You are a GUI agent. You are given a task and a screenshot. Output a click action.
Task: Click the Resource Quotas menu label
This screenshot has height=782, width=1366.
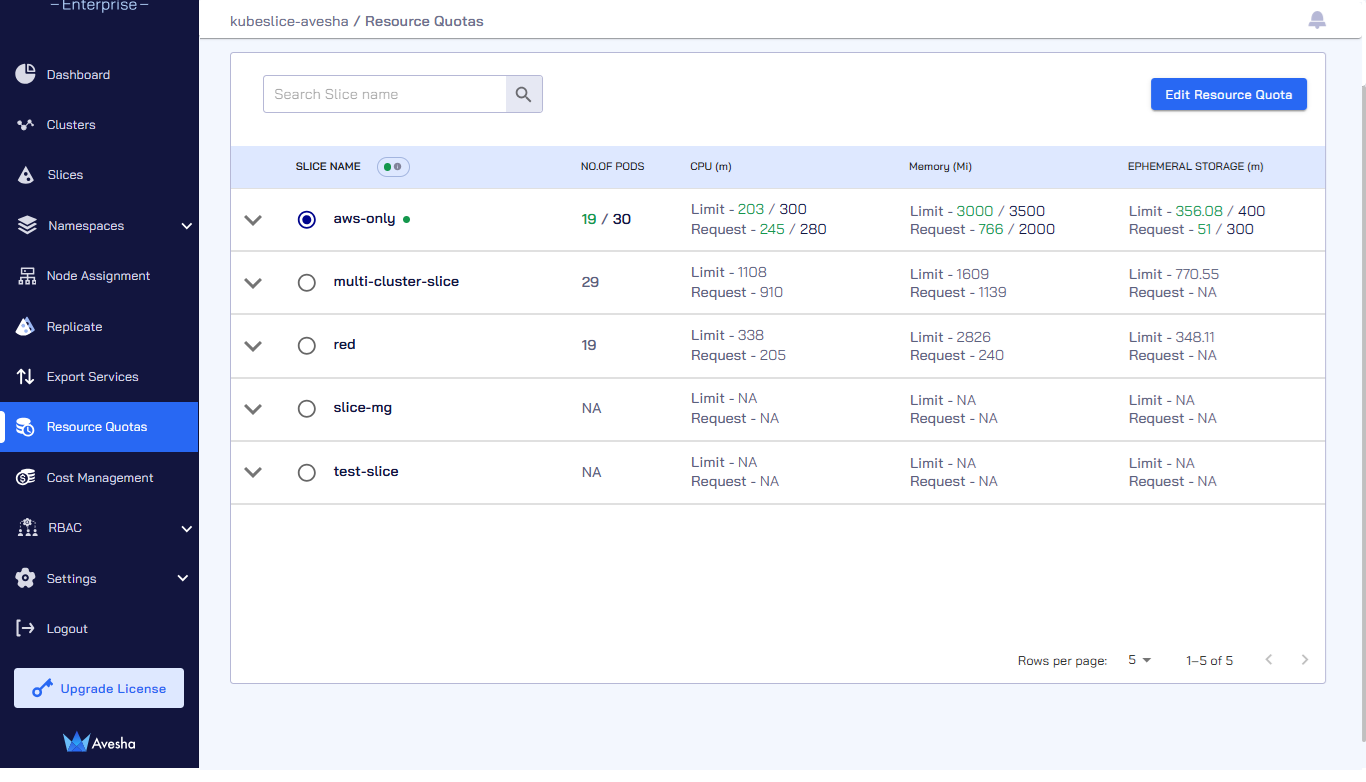[97, 427]
